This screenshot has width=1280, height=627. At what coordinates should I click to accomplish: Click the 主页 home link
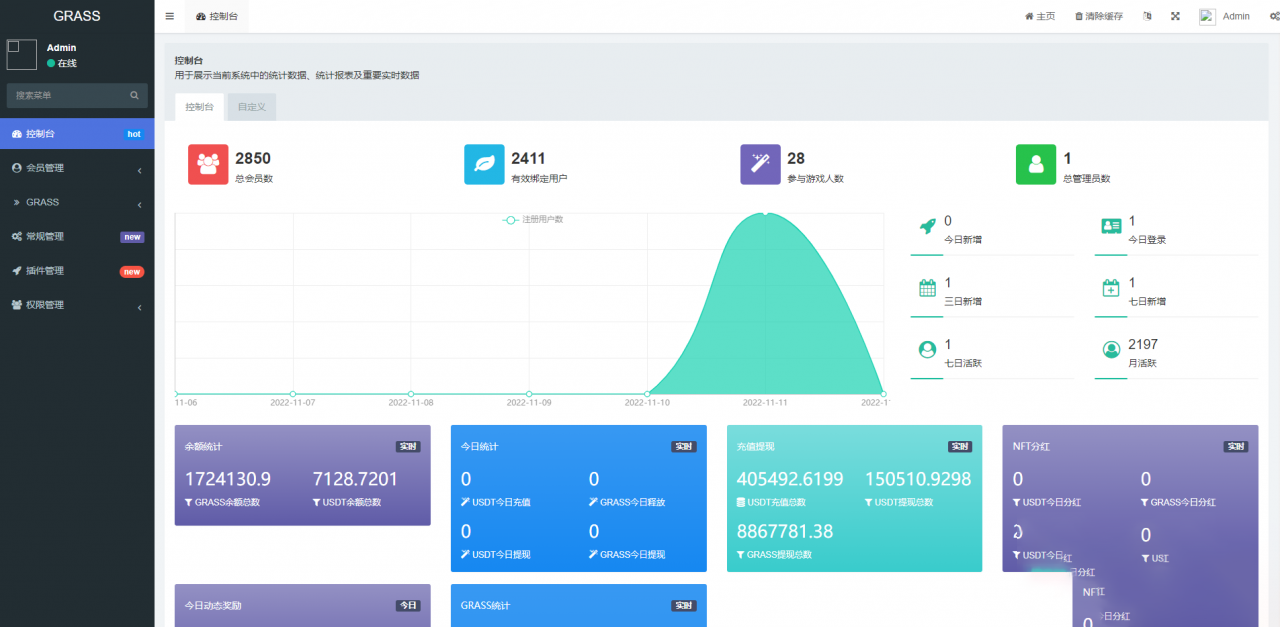pos(1040,16)
